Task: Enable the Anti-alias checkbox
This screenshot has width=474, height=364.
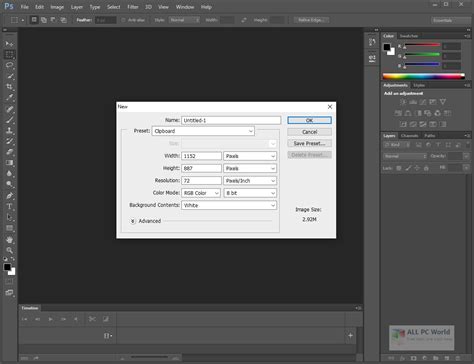Action: (x=123, y=20)
